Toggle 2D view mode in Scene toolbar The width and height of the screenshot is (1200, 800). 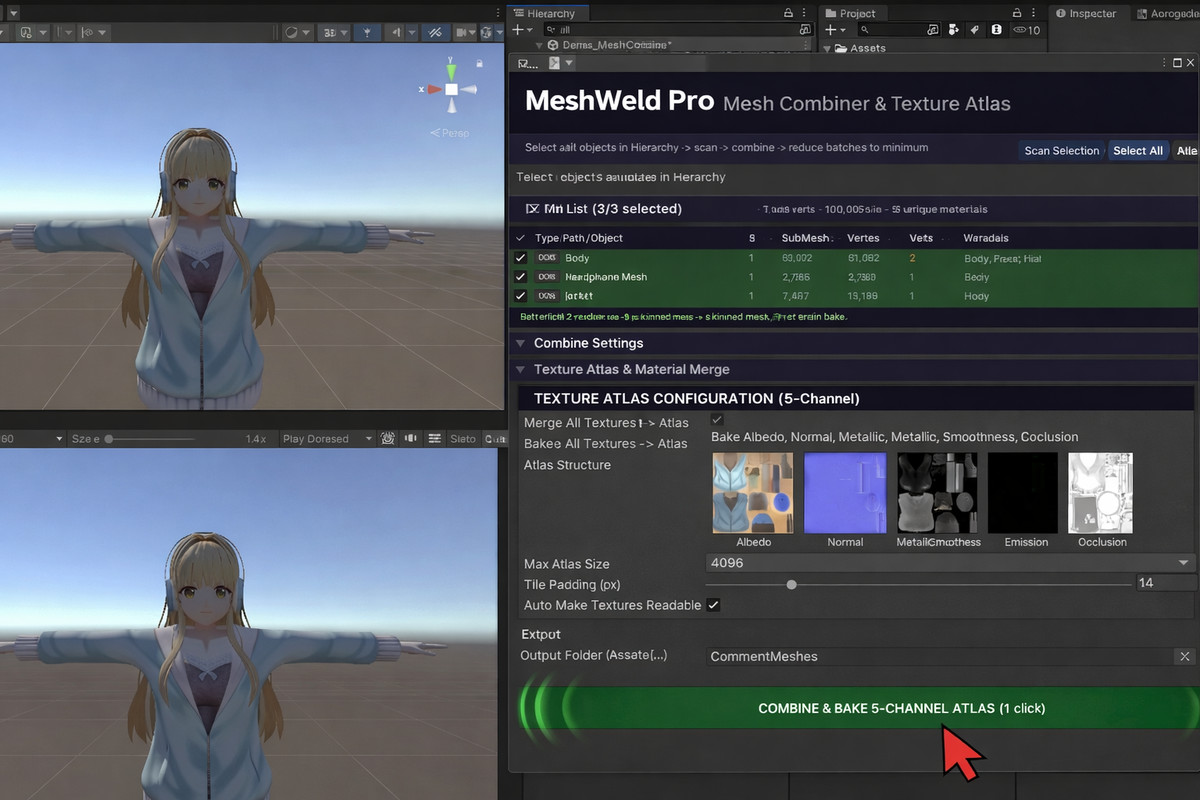(330, 32)
